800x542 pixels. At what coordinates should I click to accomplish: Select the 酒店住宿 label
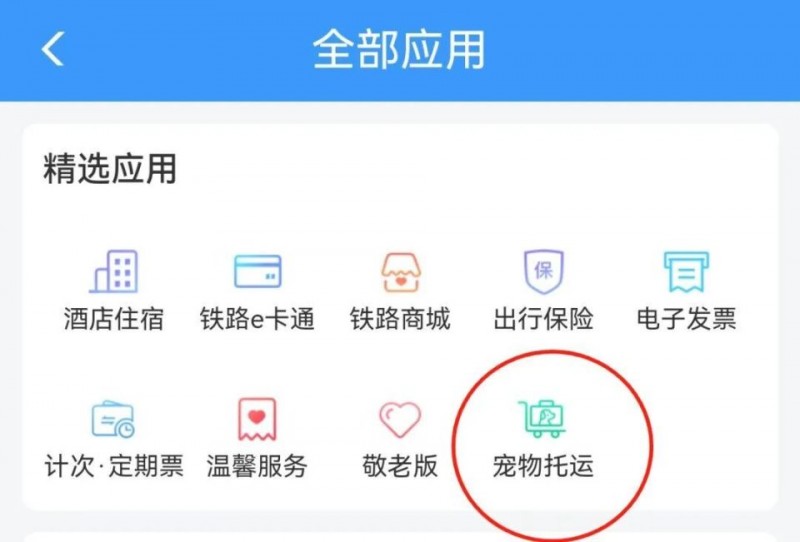click(x=114, y=319)
